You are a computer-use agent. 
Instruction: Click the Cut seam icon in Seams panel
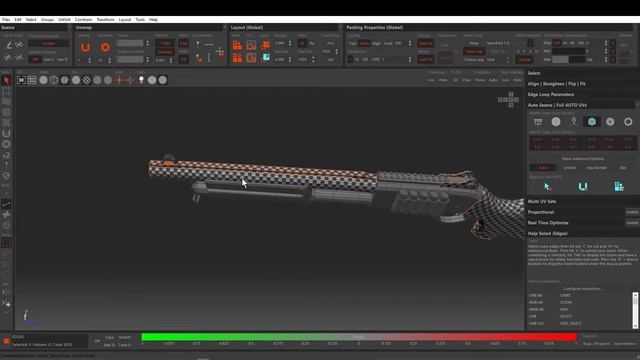pyautogui.click(x=8, y=44)
